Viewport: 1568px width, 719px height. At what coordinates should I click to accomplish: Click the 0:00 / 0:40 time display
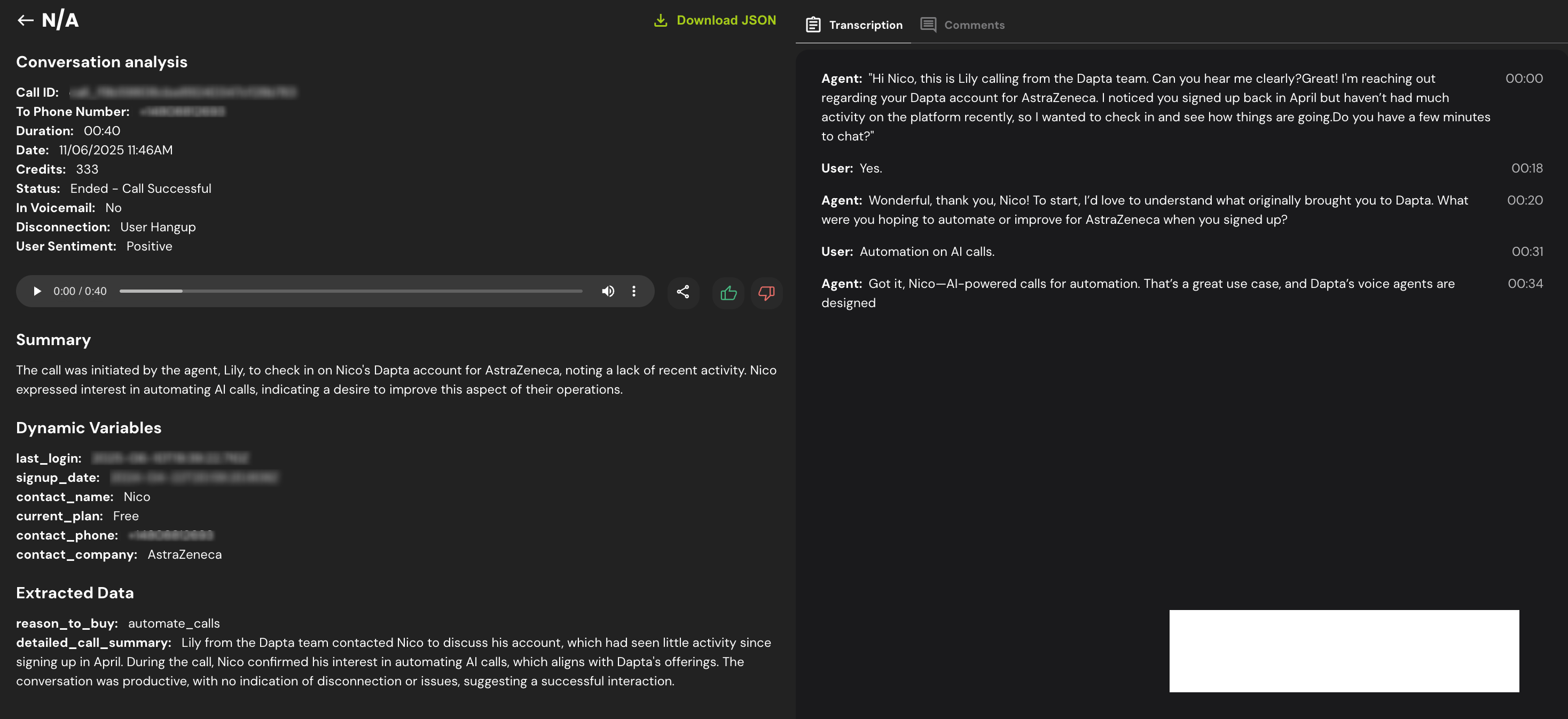coord(80,291)
